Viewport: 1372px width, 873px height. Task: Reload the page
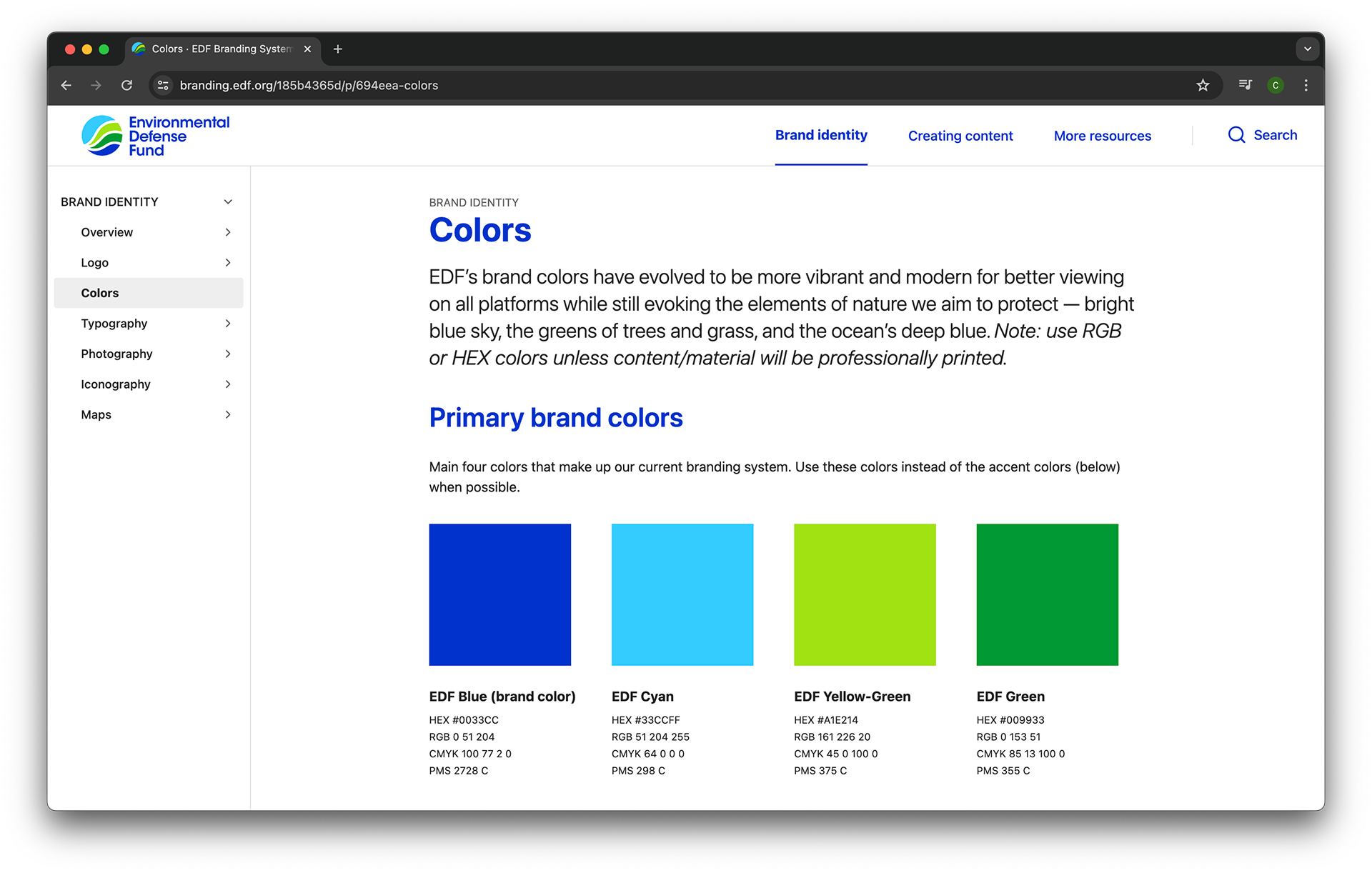click(x=127, y=85)
